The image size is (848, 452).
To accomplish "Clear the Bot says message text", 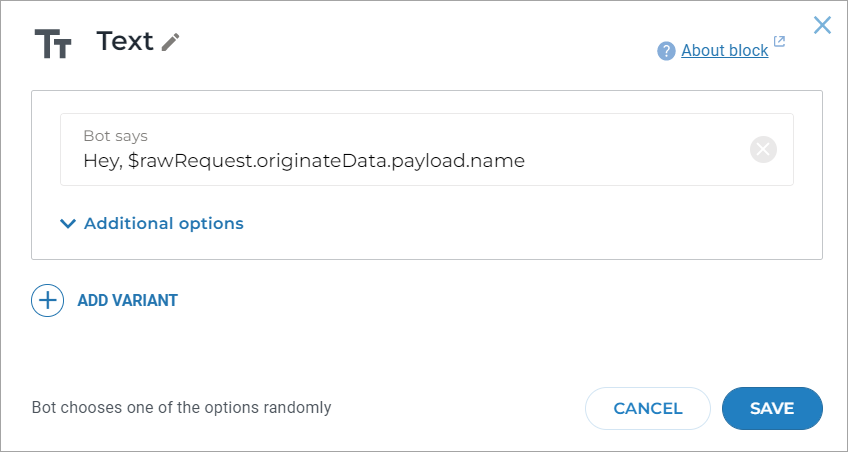I will pyautogui.click(x=763, y=150).
